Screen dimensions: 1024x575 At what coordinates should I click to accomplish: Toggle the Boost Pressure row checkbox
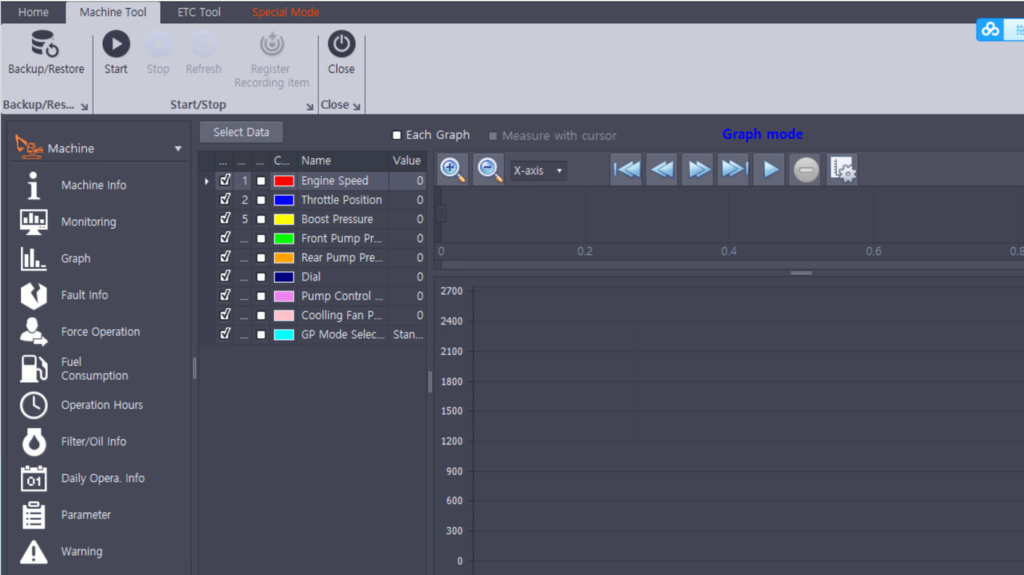[225, 219]
